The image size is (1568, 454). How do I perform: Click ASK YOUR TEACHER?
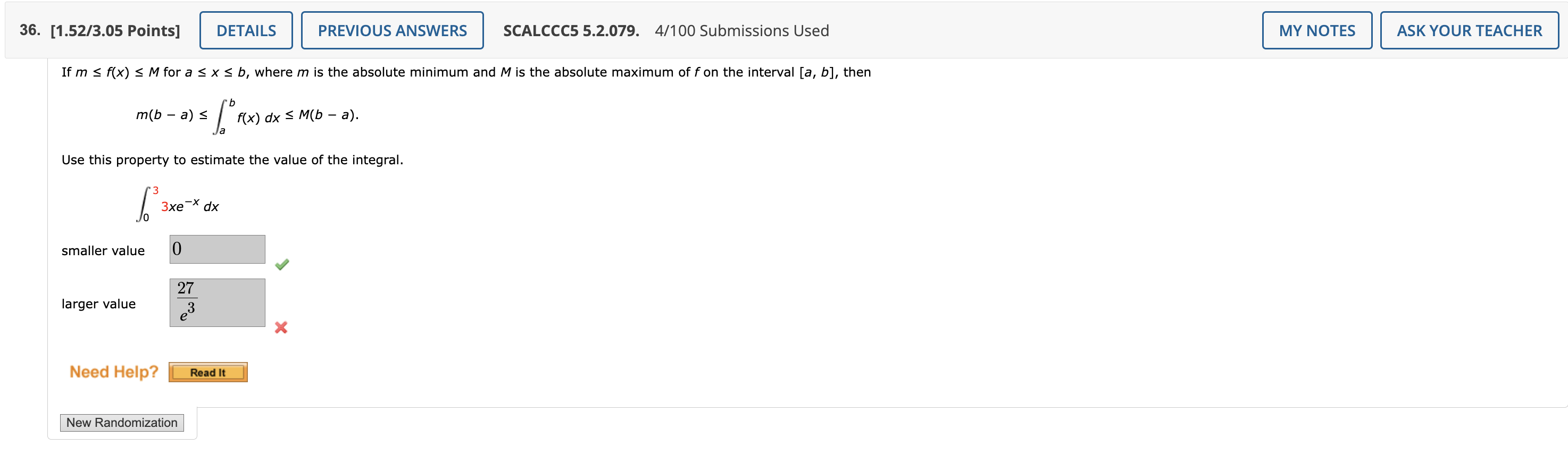pos(1470,30)
